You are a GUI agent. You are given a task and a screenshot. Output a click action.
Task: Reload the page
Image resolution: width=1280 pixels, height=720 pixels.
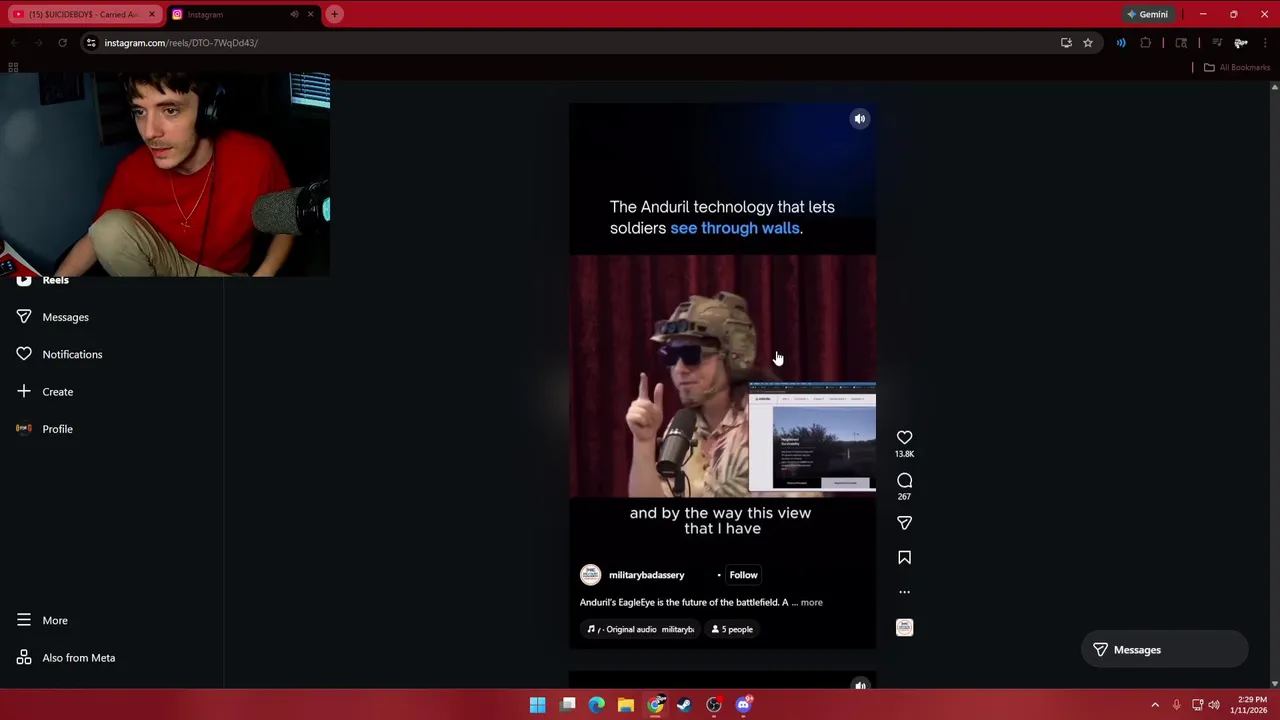tap(62, 43)
